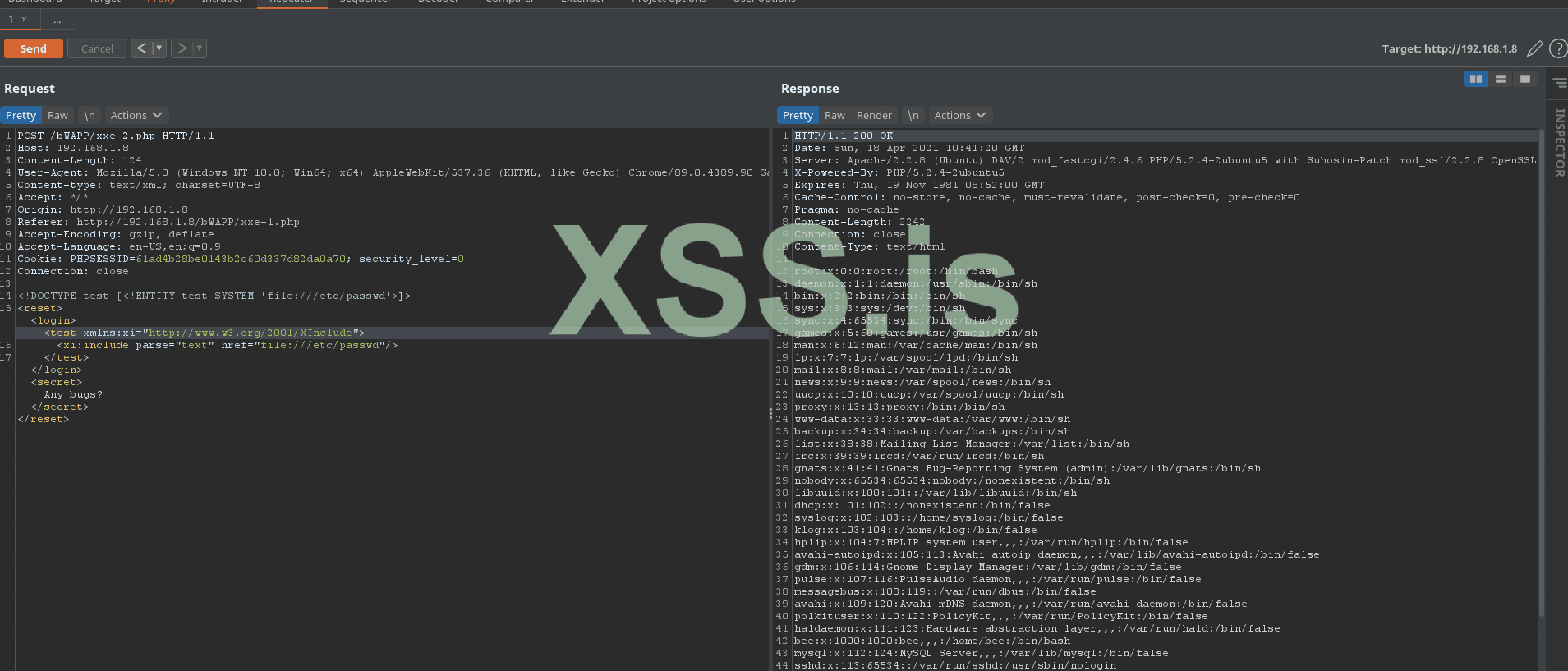The height and width of the screenshot is (671, 1568).
Task: Click the Pragma: no-cache response header
Action: coord(847,210)
